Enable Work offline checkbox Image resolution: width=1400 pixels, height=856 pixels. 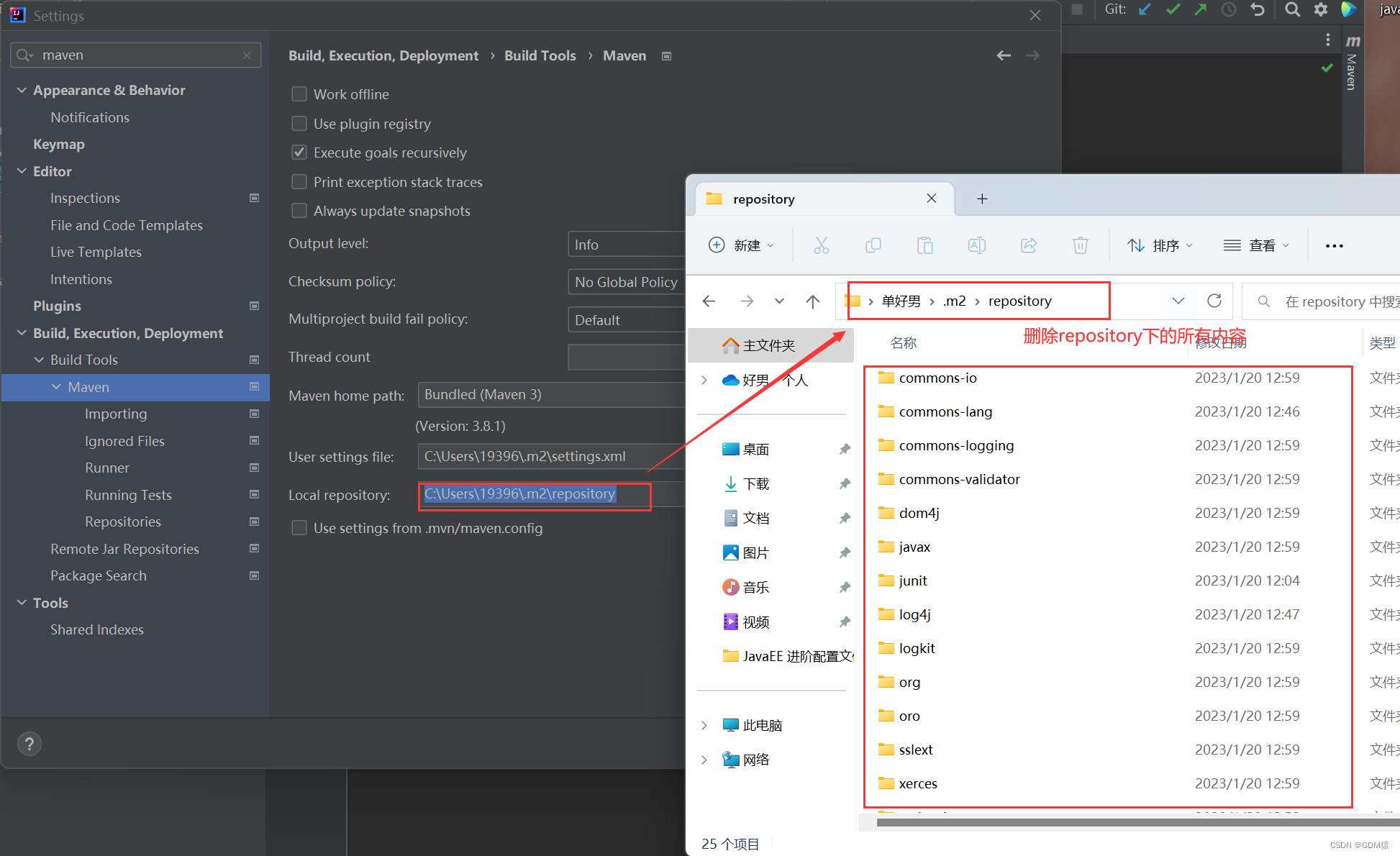coord(299,94)
